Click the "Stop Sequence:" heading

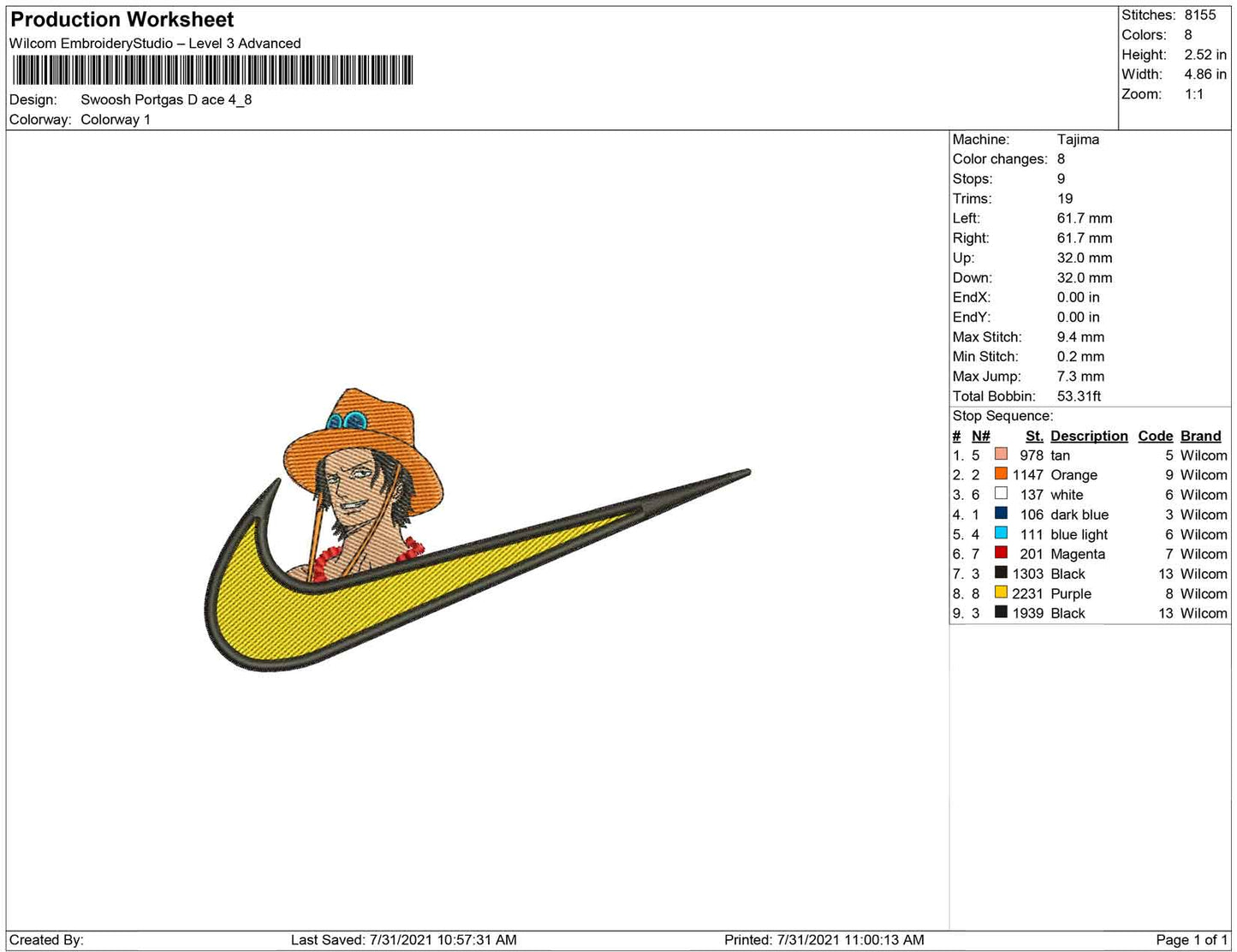click(1002, 416)
